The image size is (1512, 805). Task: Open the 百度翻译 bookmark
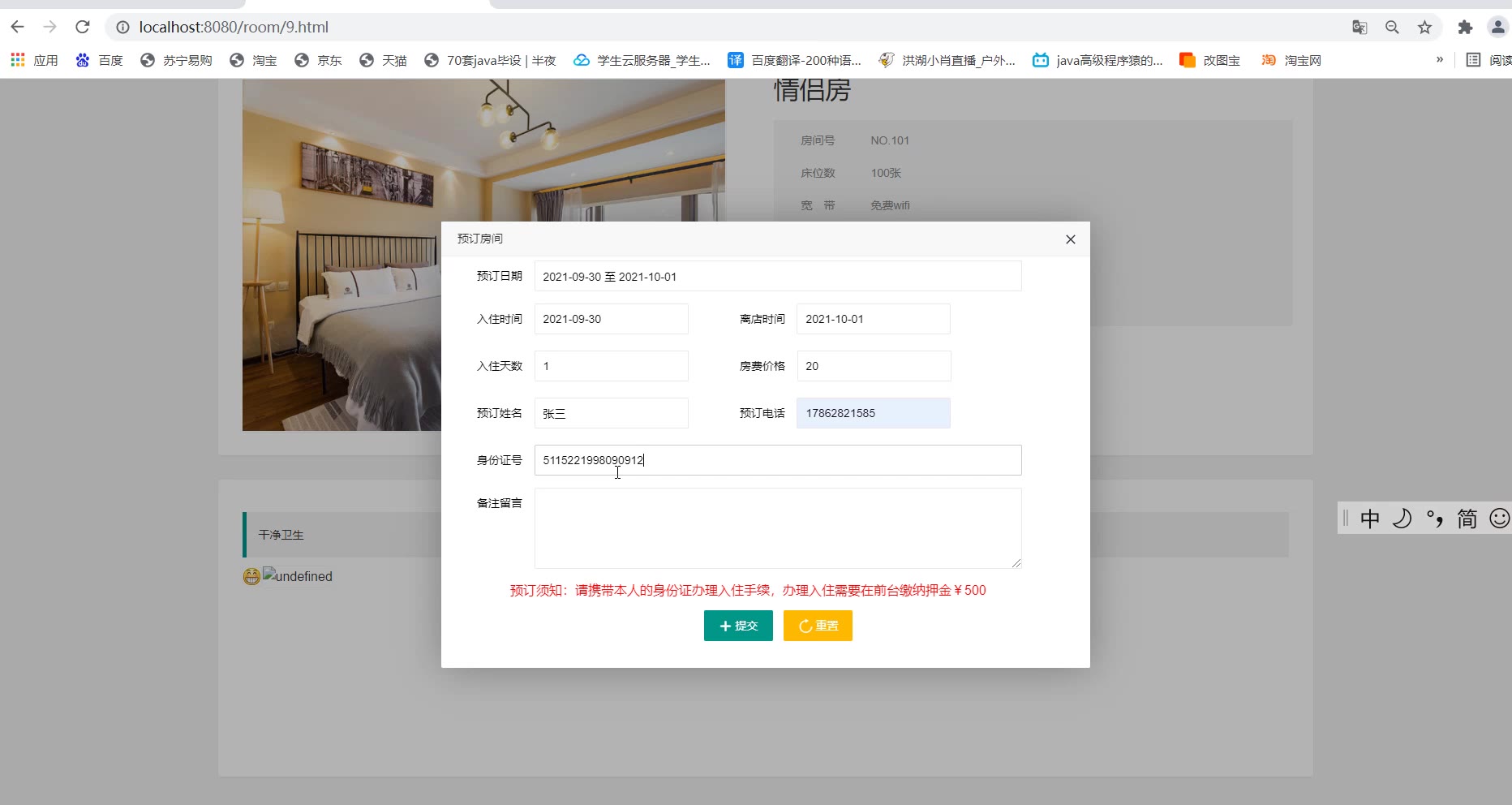click(794, 60)
